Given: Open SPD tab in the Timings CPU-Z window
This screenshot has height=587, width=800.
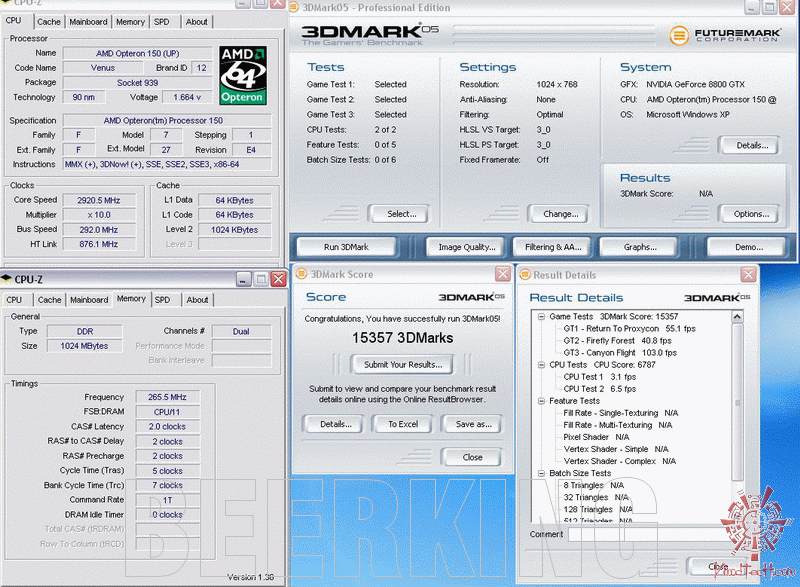Looking at the screenshot, I should tap(162, 299).
